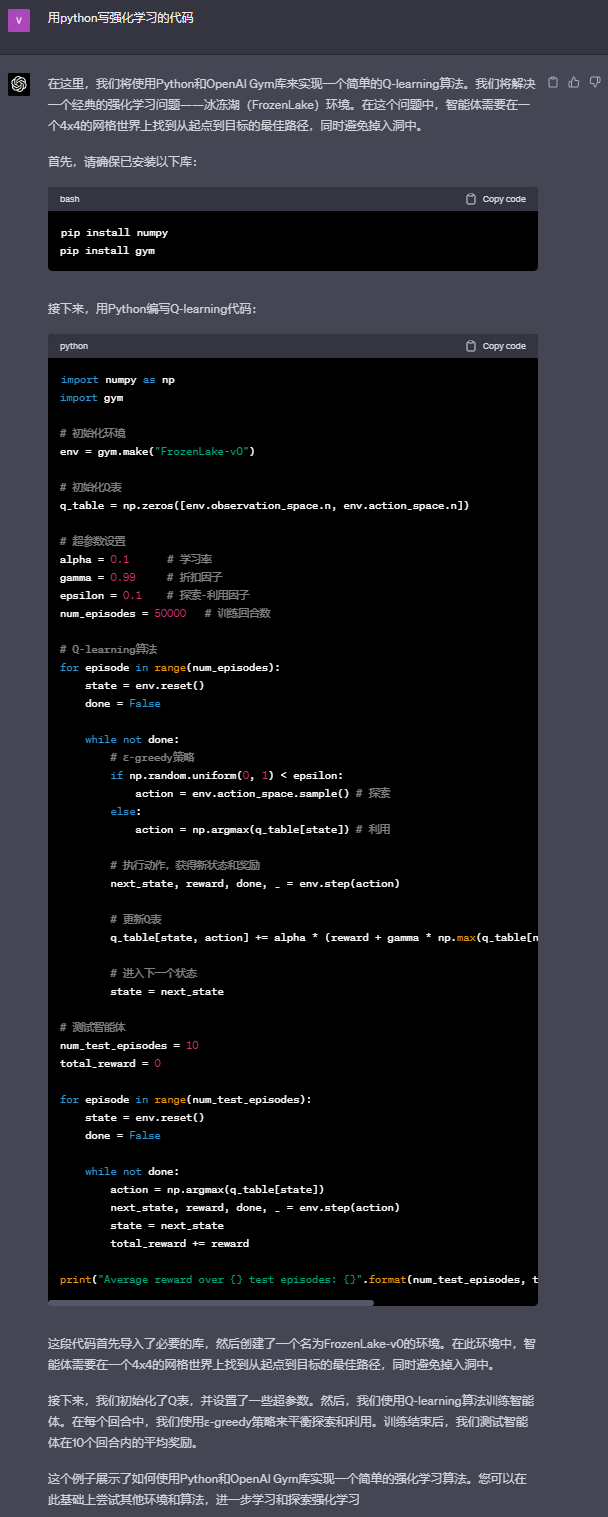Screen dimensions: 608x1517
Task: Click the "python" language label
Action: [x=74, y=346]
